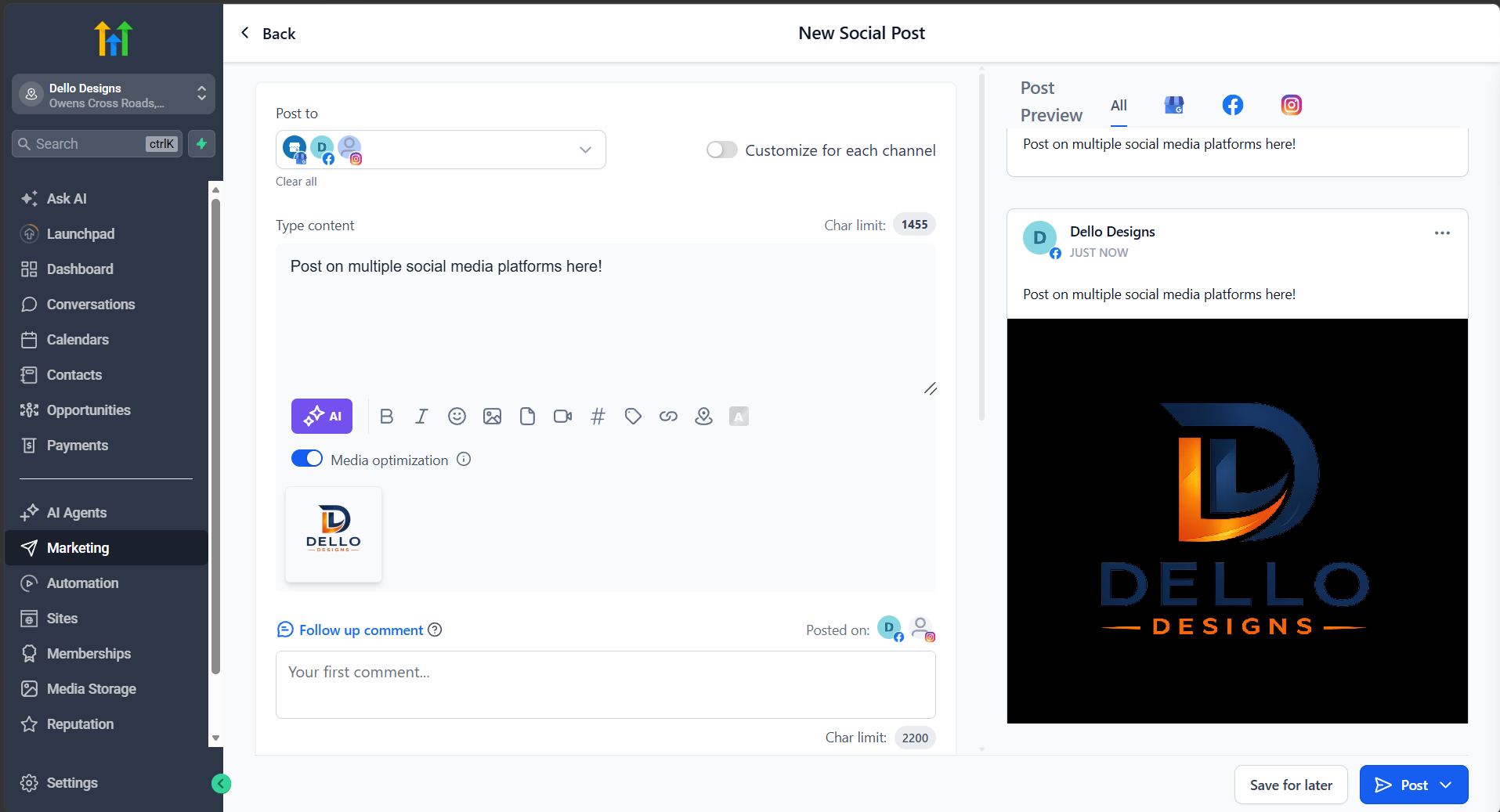Select the All preview tab

point(1119,106)
